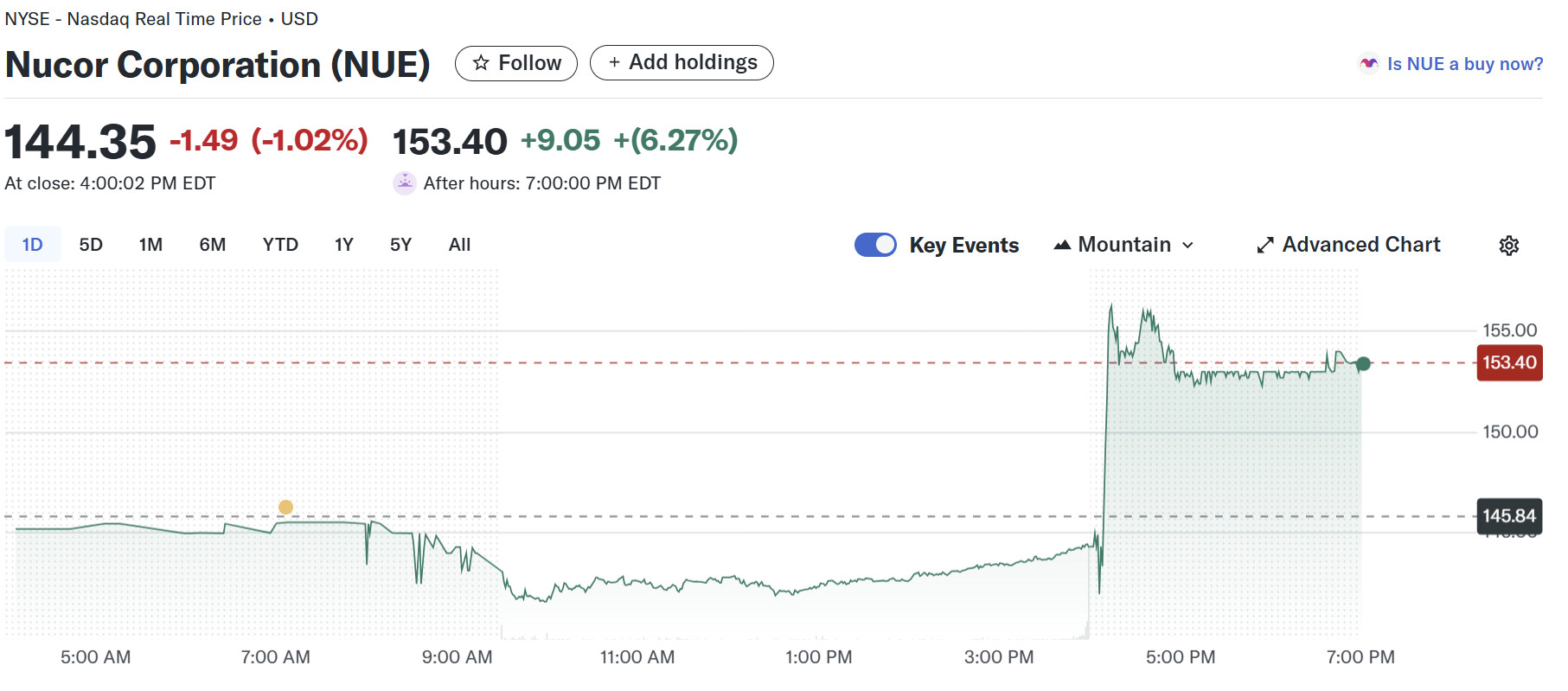Click the plus icon in Add holdings
The height and width of the screenshot is (691, 1568).
[x=614, y=62]
